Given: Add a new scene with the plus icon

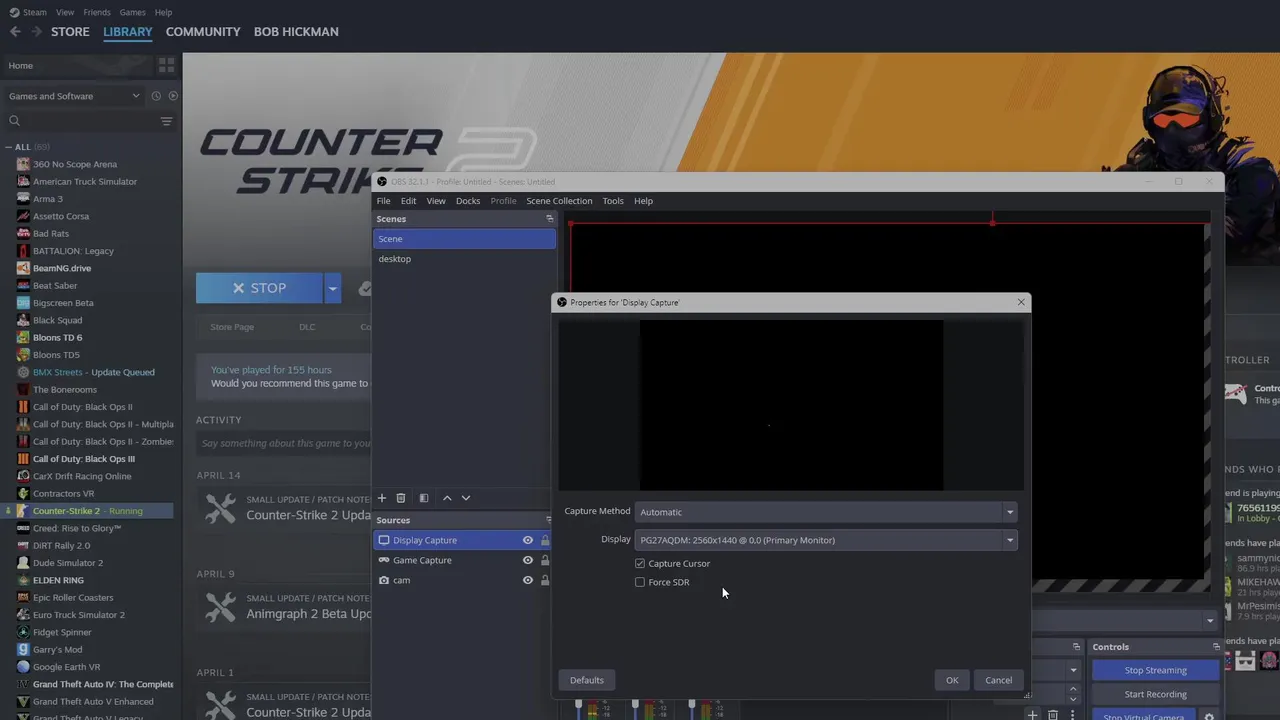Looking at the screenshot, I should pyautogui.click(x=381, y=498).
